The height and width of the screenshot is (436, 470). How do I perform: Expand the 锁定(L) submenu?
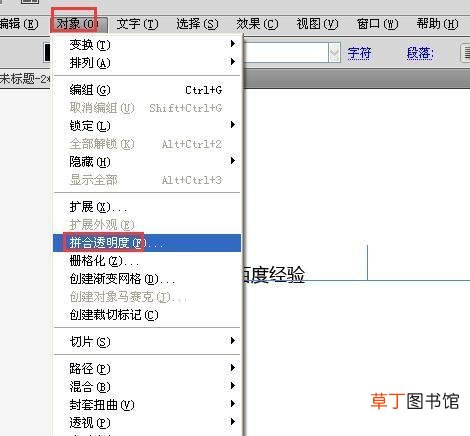(147, 126)
